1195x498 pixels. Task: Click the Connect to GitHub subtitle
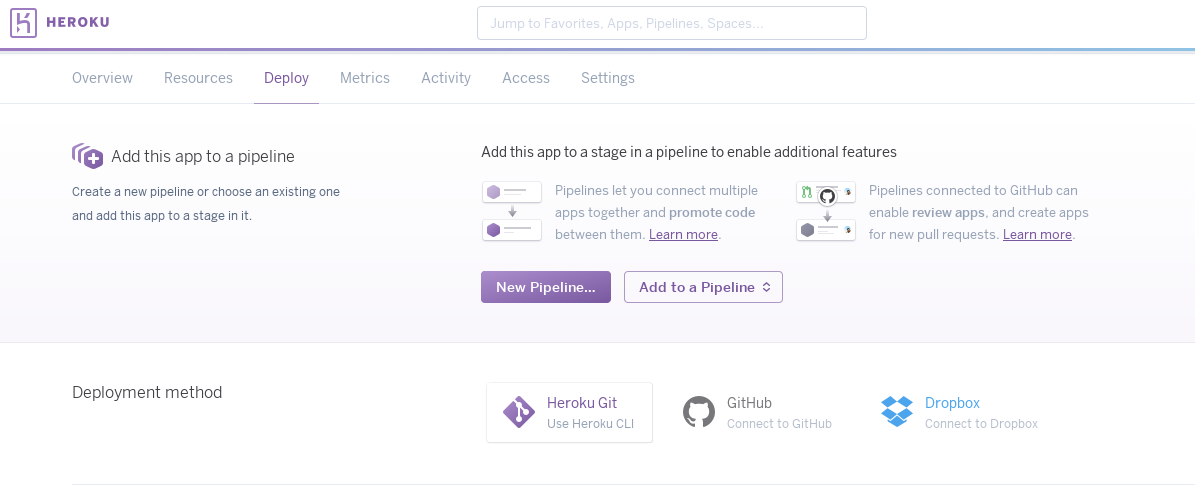[x=779, y=424]
